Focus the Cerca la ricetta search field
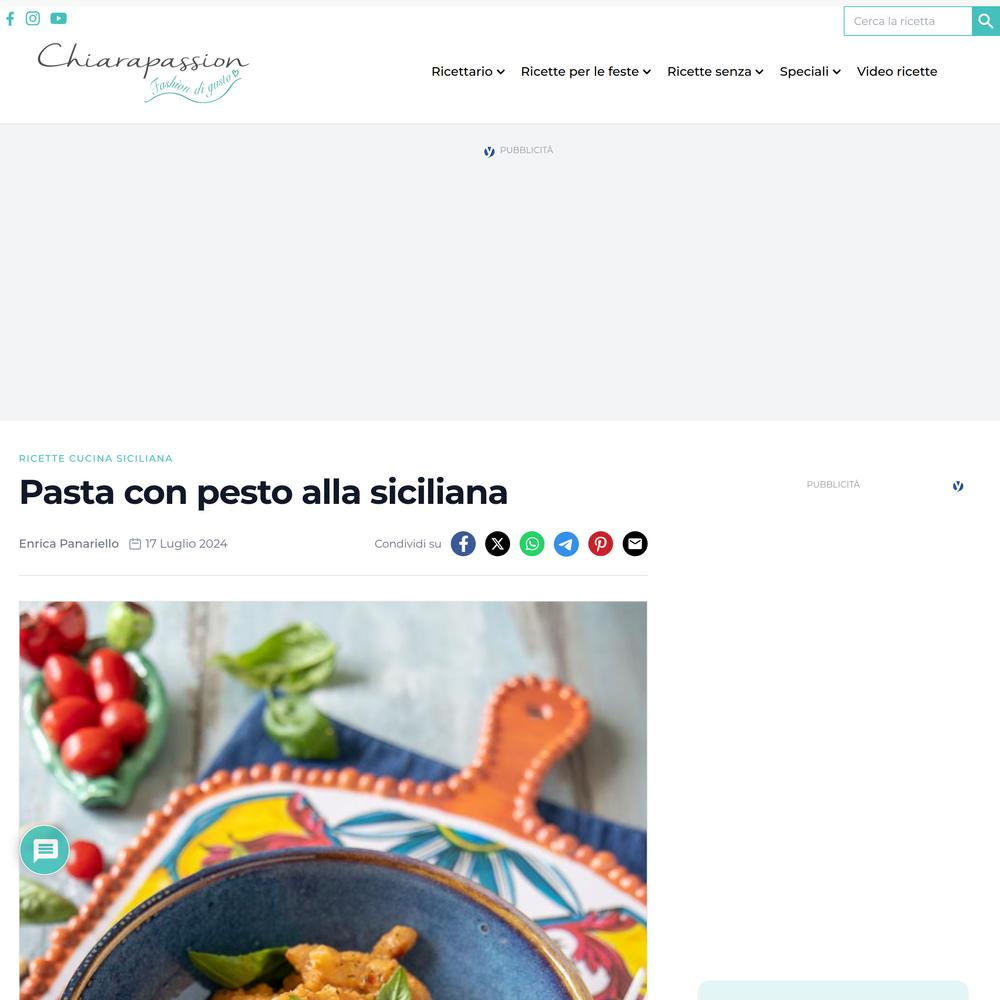 908,21
